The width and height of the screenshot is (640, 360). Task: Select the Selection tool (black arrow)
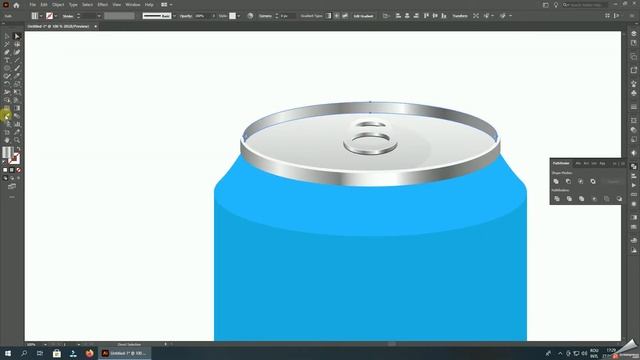(x=7, y=36)
